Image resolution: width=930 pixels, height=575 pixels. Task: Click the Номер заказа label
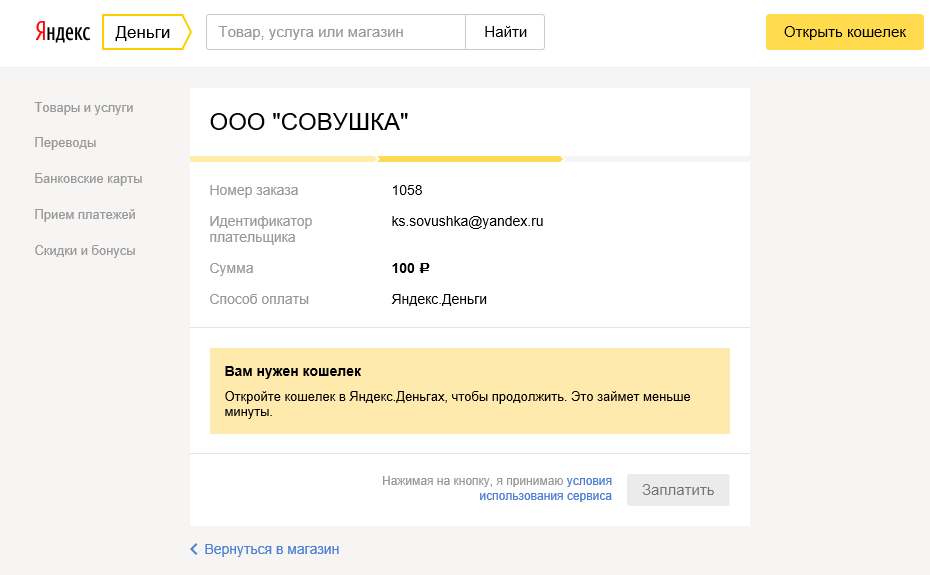[x=254, y=190]
